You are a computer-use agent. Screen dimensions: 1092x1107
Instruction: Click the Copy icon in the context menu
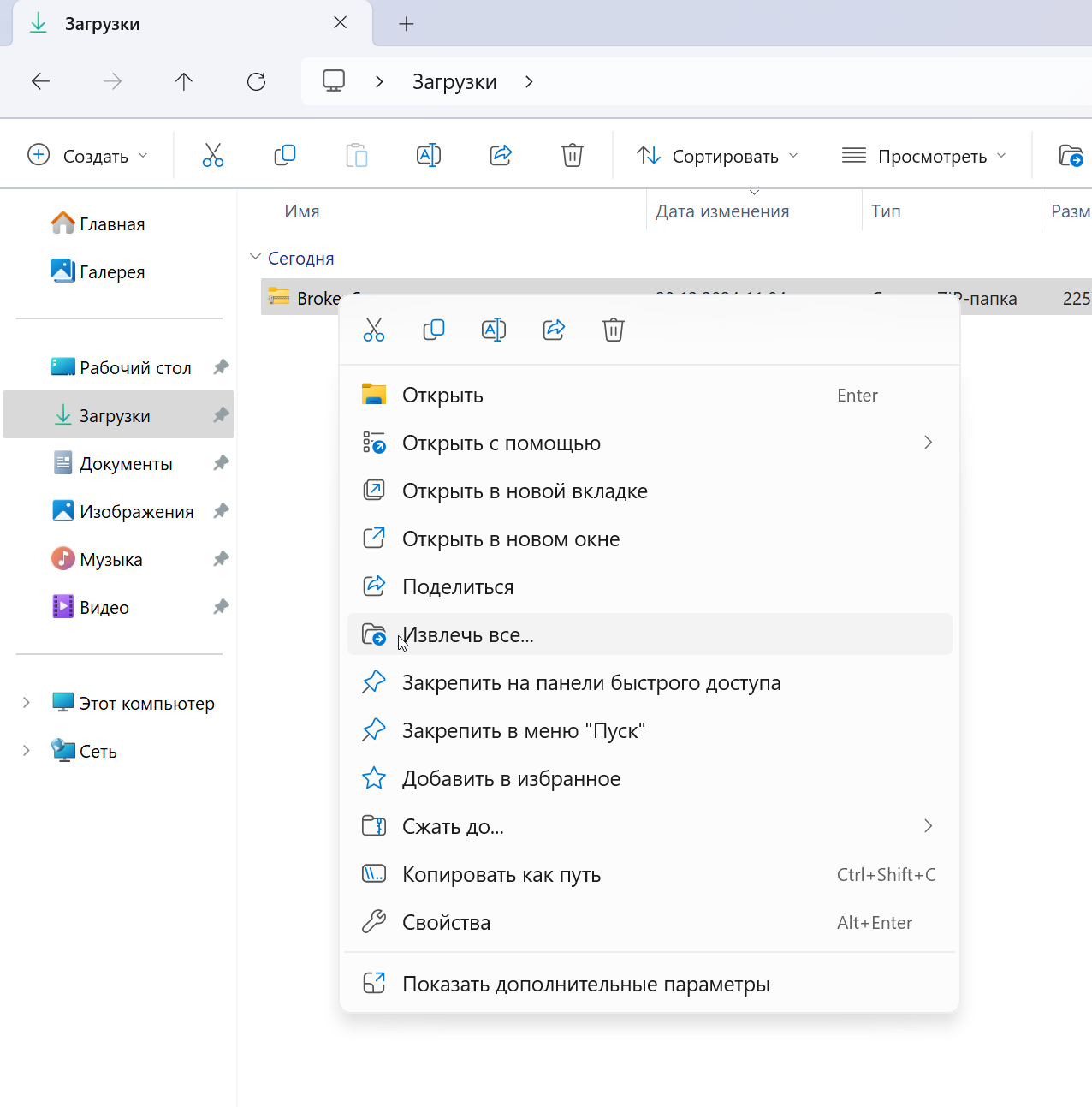pos(434,330)
